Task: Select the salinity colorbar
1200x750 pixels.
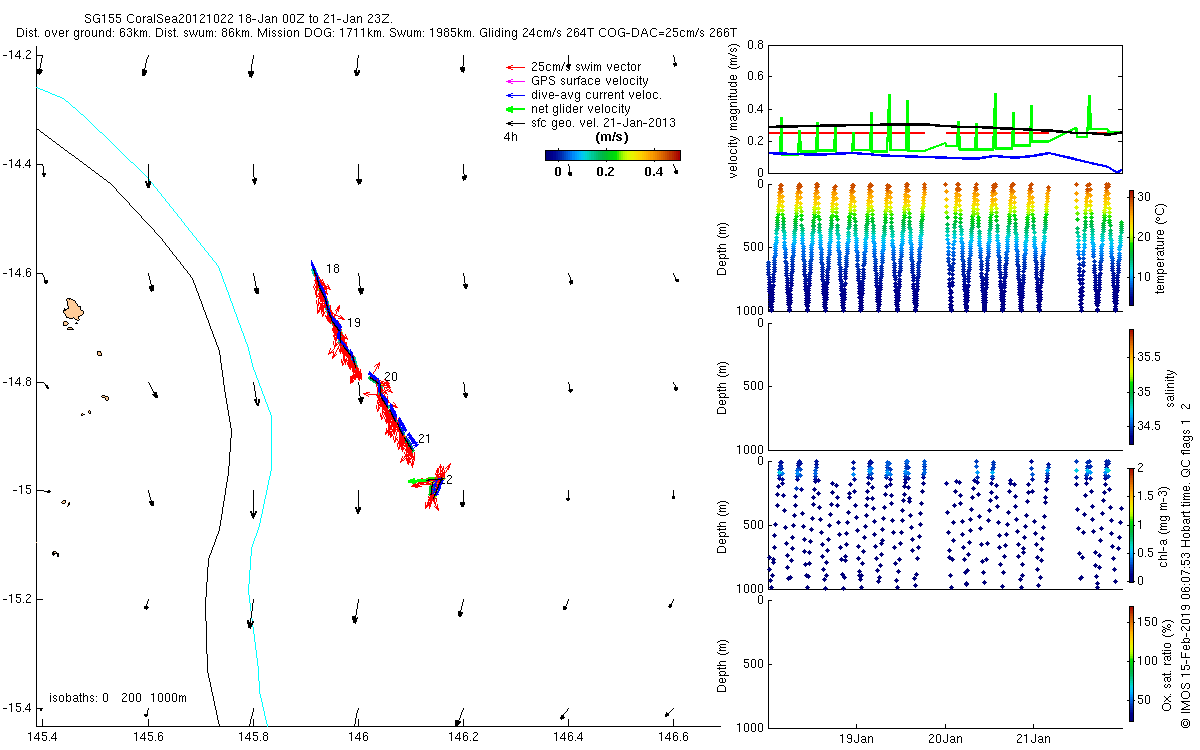Action: pos(1131,385)
